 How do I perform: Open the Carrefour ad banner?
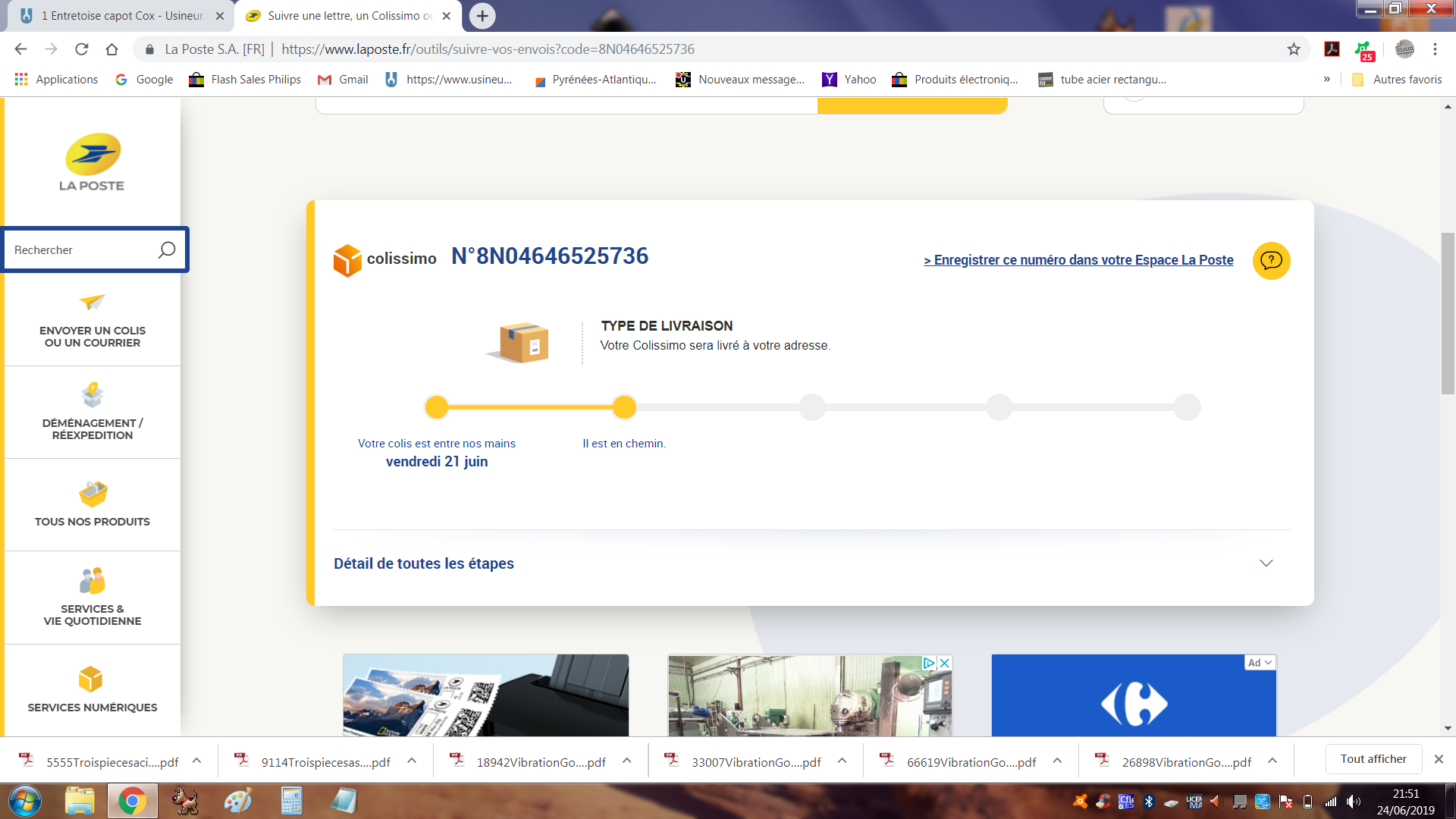click(1134, 695)
